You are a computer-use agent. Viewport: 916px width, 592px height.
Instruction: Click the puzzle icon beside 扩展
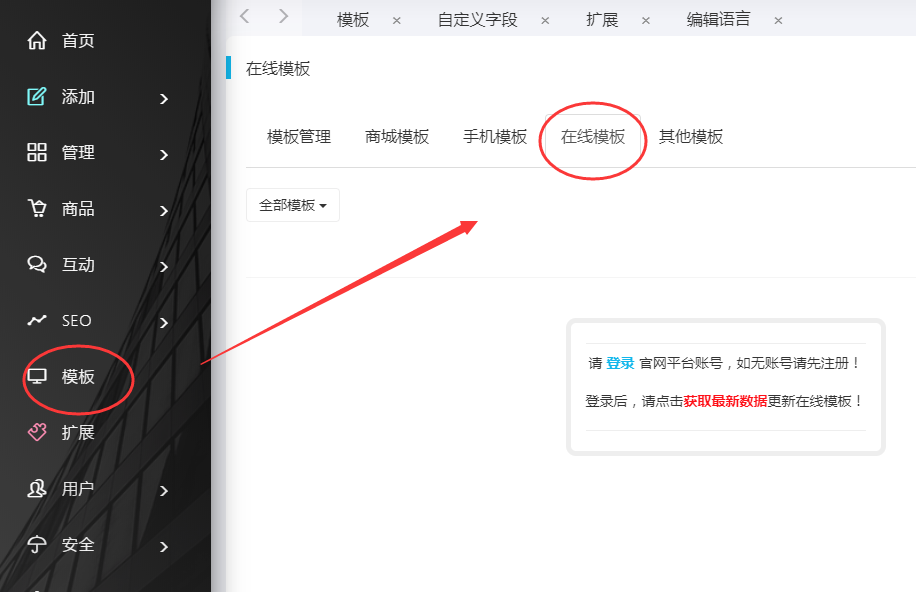pyautogui.click(x=37, y=433)
